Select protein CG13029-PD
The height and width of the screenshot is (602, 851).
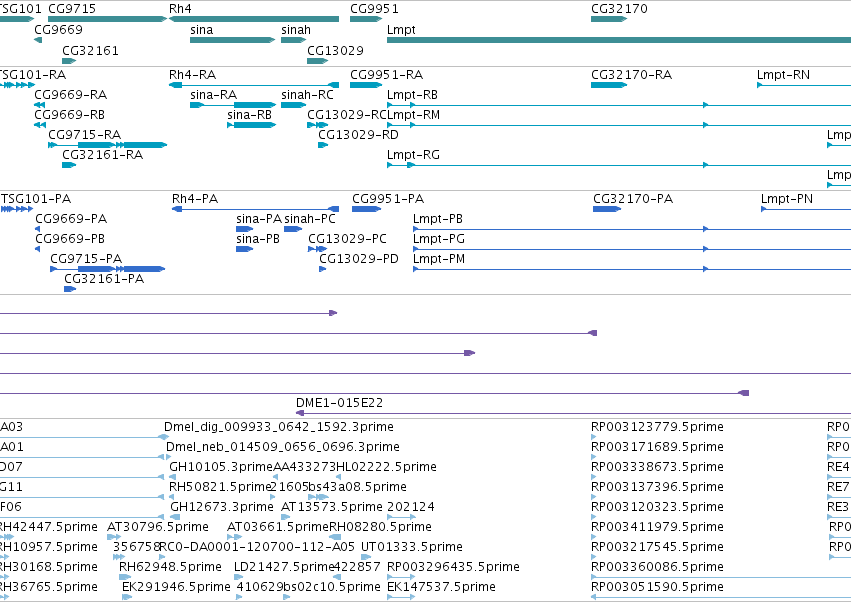(322, 269)
